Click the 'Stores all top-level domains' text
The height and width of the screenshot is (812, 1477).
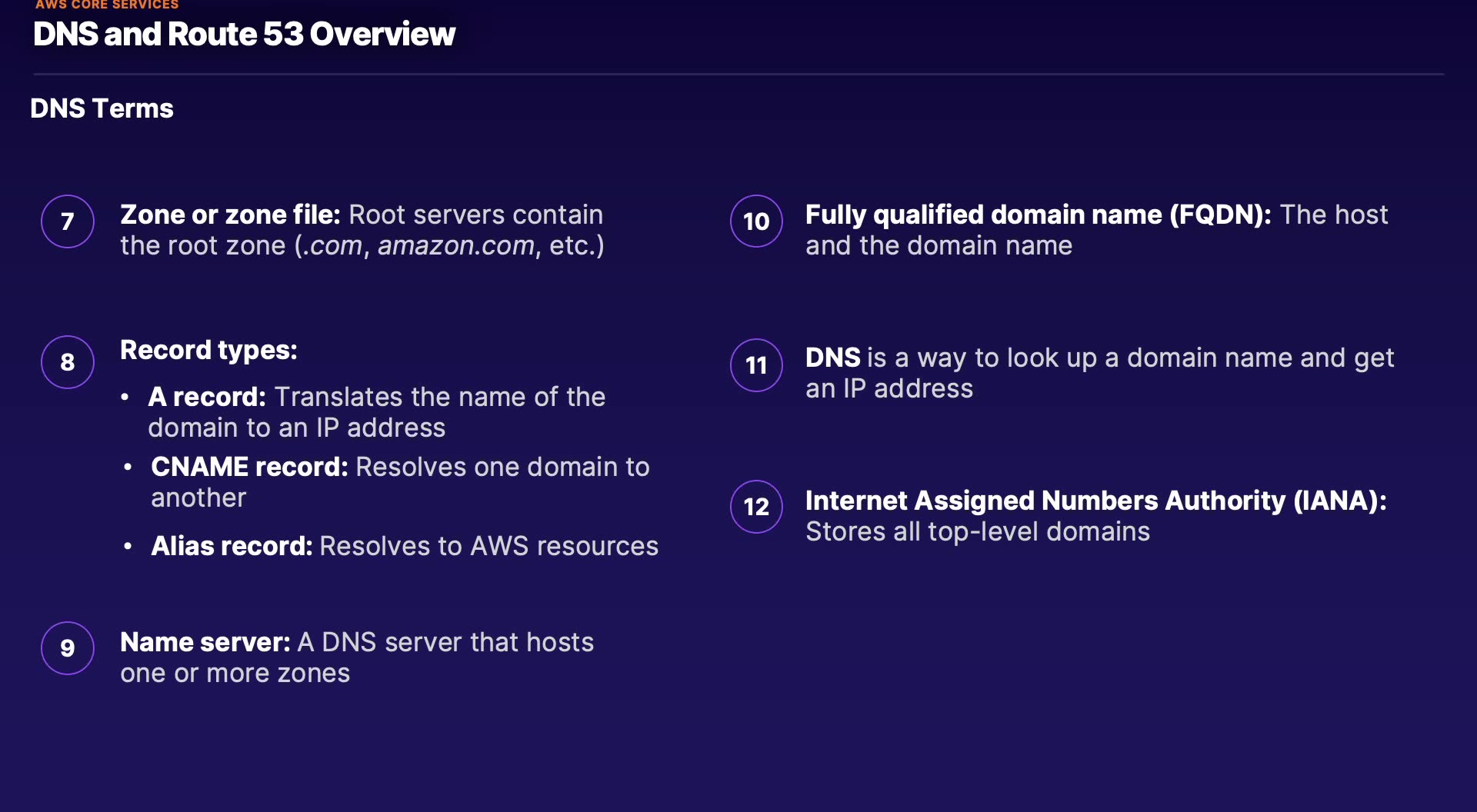[977, 531]
